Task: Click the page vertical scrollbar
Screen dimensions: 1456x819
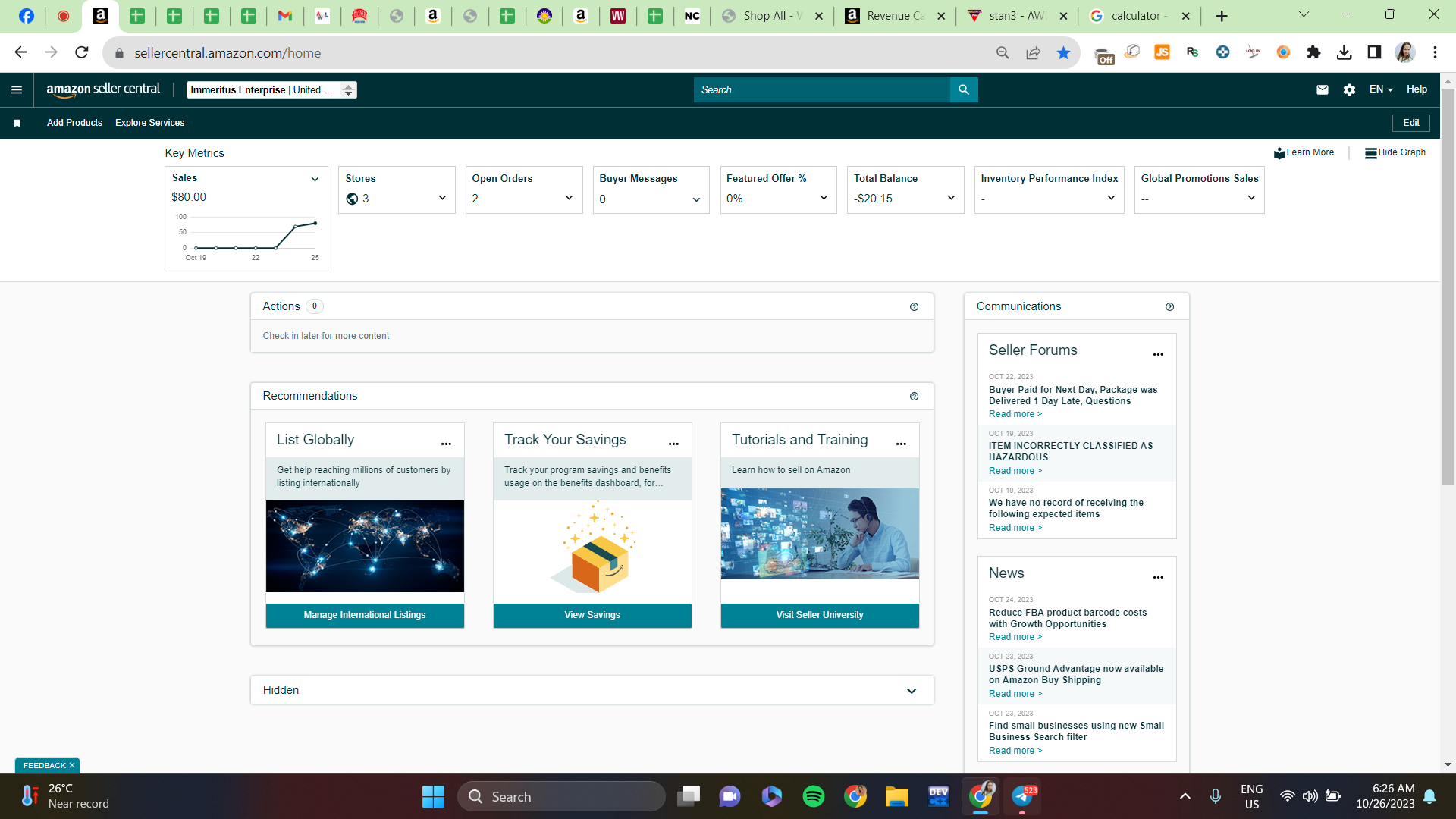Action: (1448, 288)
